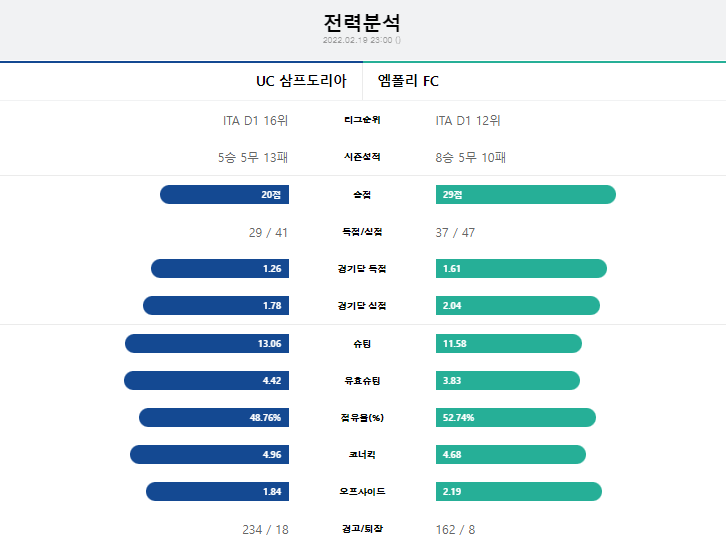
Task: Click the green 29점 points bar
Action: (526, 194)
